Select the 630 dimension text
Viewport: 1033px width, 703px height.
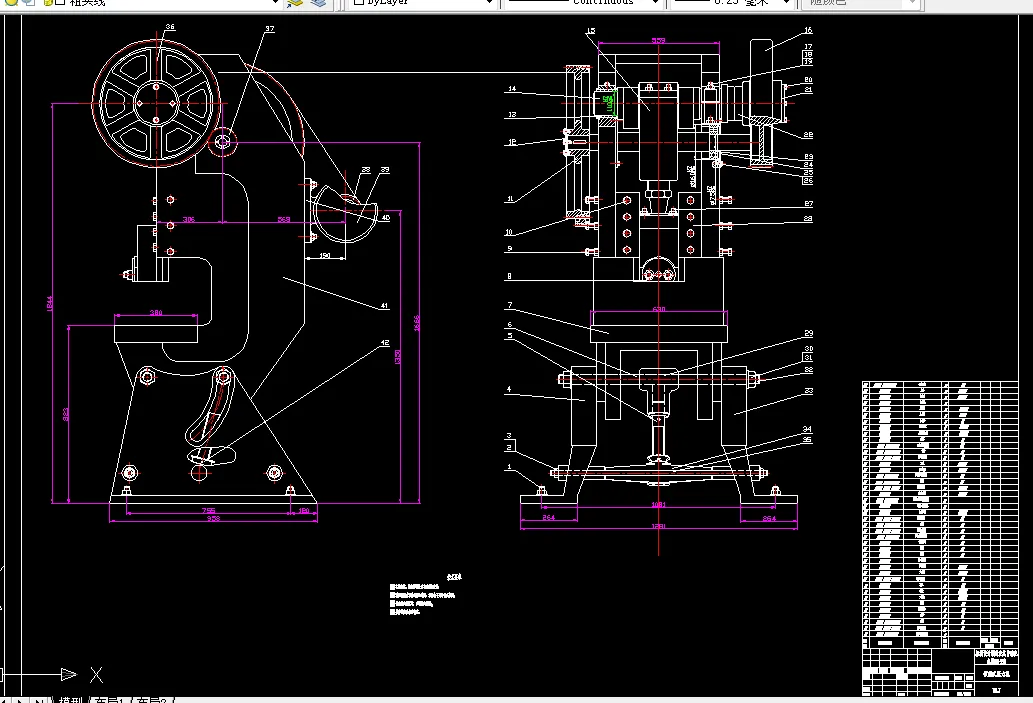pos(659,309)
